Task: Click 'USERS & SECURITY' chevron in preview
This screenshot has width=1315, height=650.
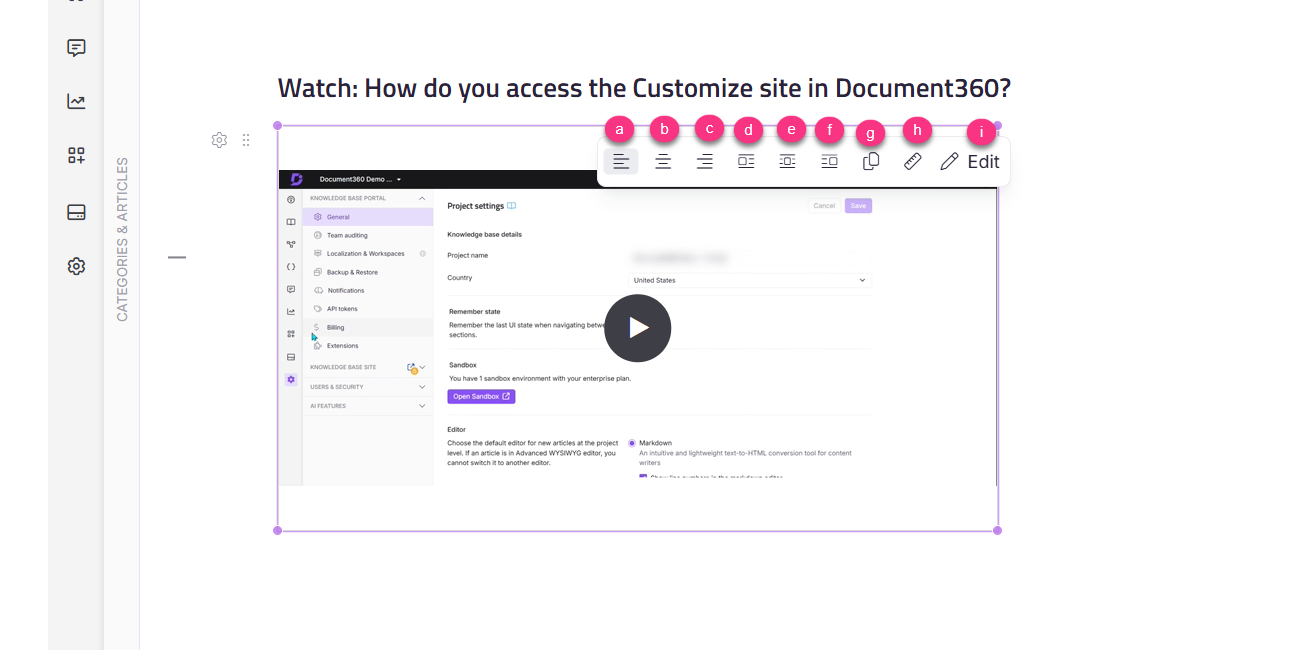Action: (x=423, y=387)
